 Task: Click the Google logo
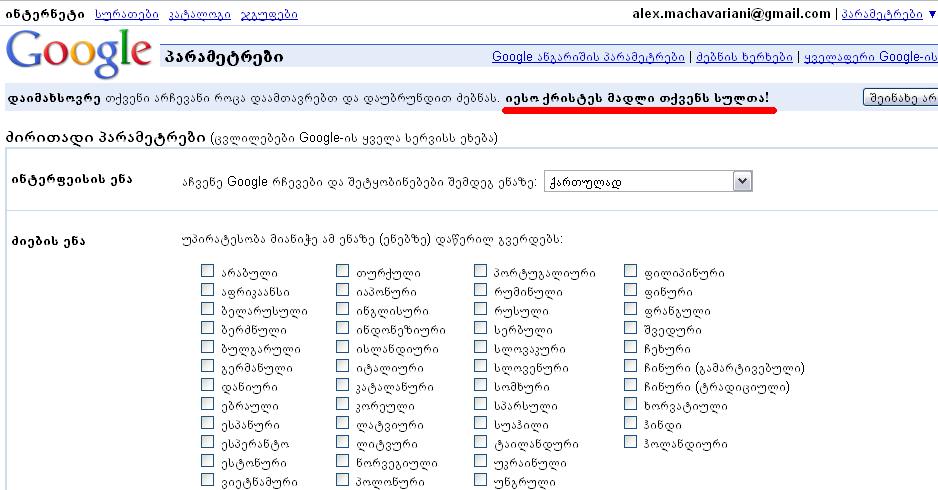(78, 54)
